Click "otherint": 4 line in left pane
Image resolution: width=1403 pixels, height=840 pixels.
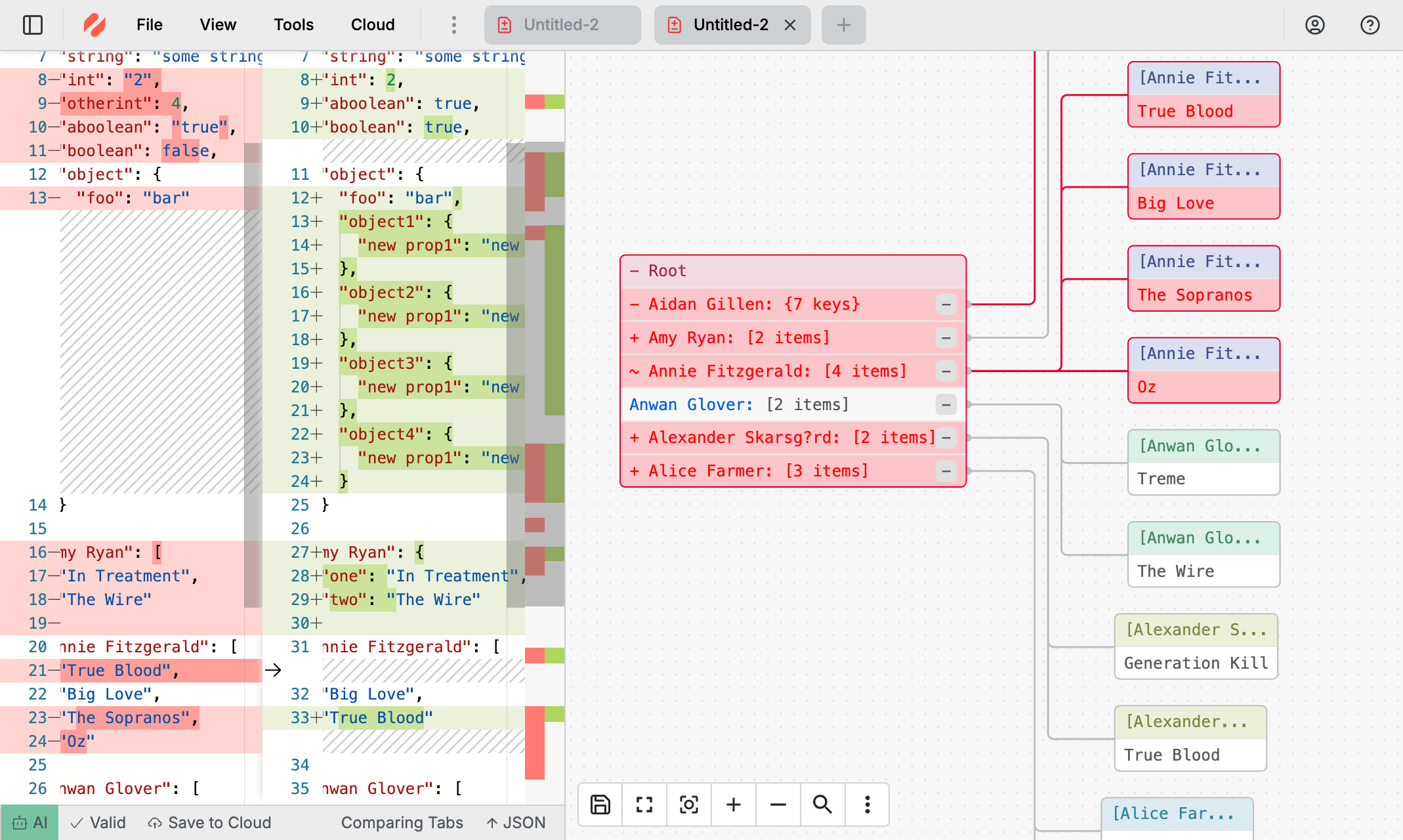coord(131,103)
